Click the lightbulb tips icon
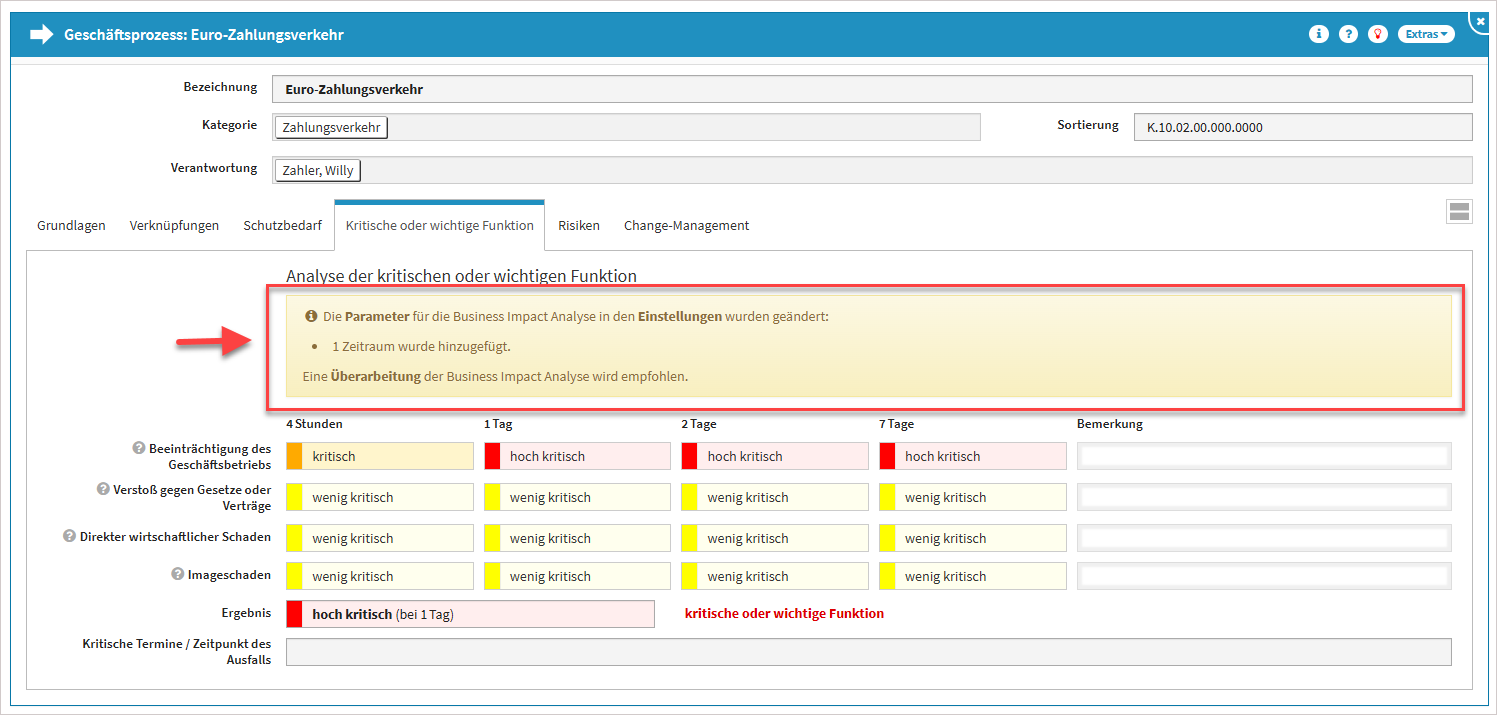The height and width of the screenshot is (715, 1497). (1378, 34)
